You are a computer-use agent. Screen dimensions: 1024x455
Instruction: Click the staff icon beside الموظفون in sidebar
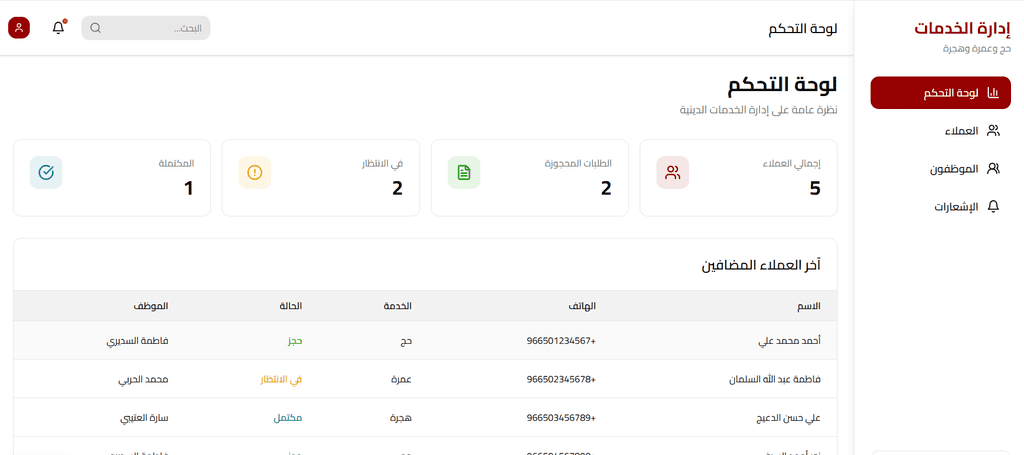(993, 169)
